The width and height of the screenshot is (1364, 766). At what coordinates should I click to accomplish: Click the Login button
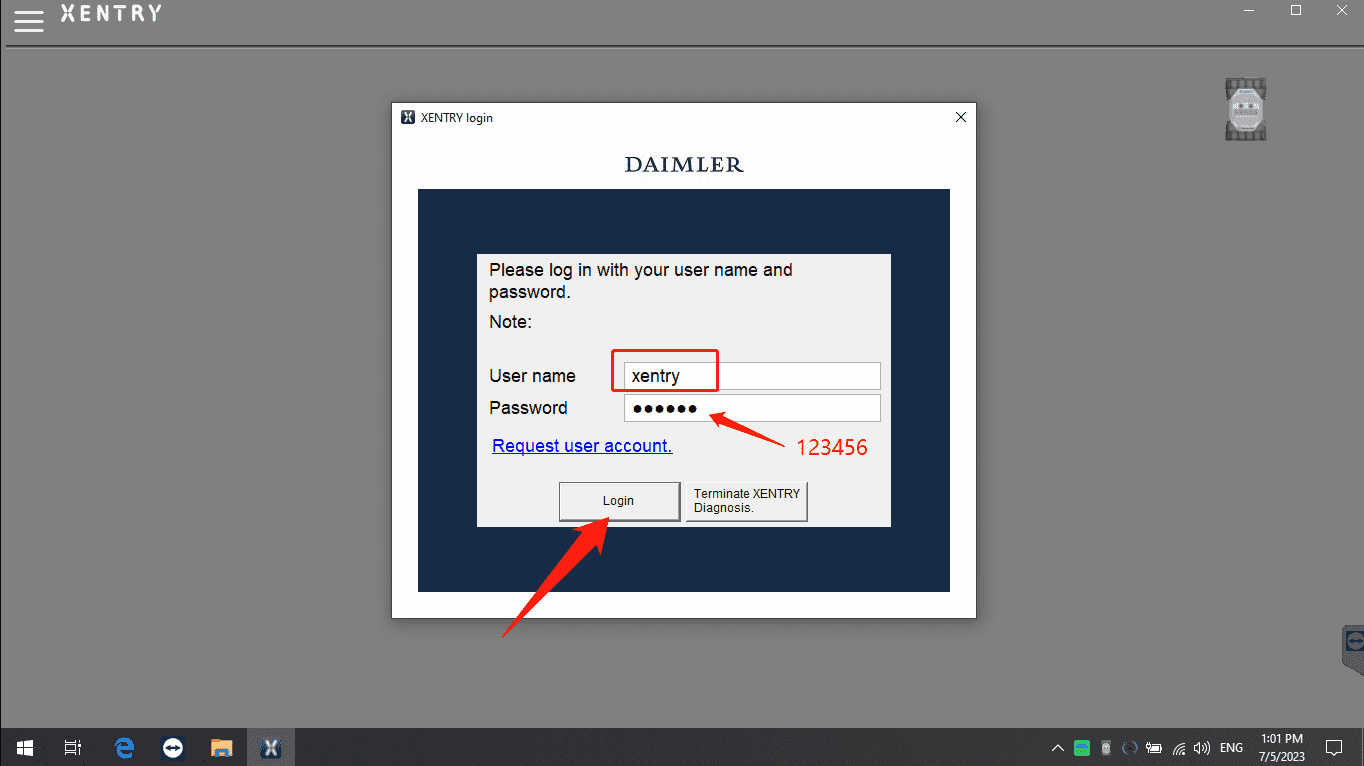click(x=618, y=501)
